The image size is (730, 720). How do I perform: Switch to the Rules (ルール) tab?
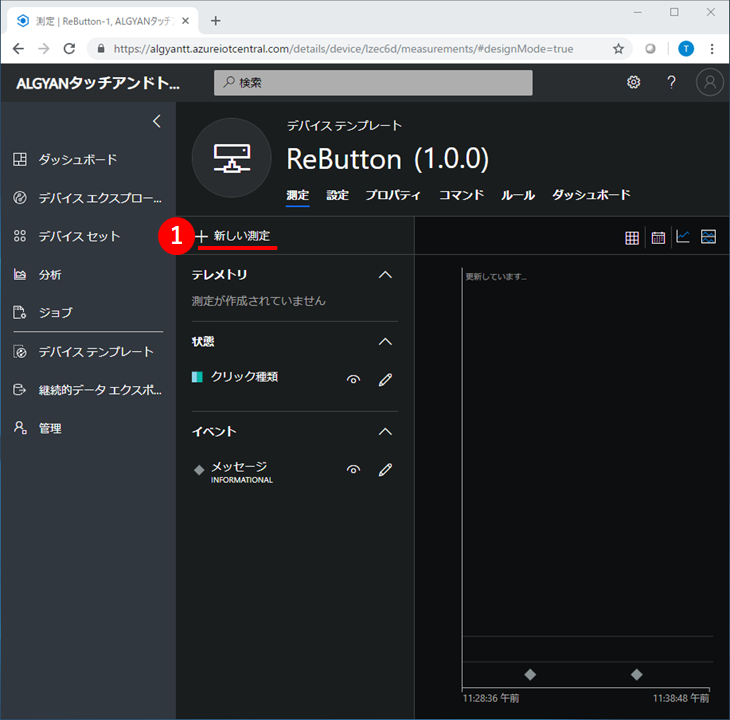pyautogui.click(x=518, y=195)
